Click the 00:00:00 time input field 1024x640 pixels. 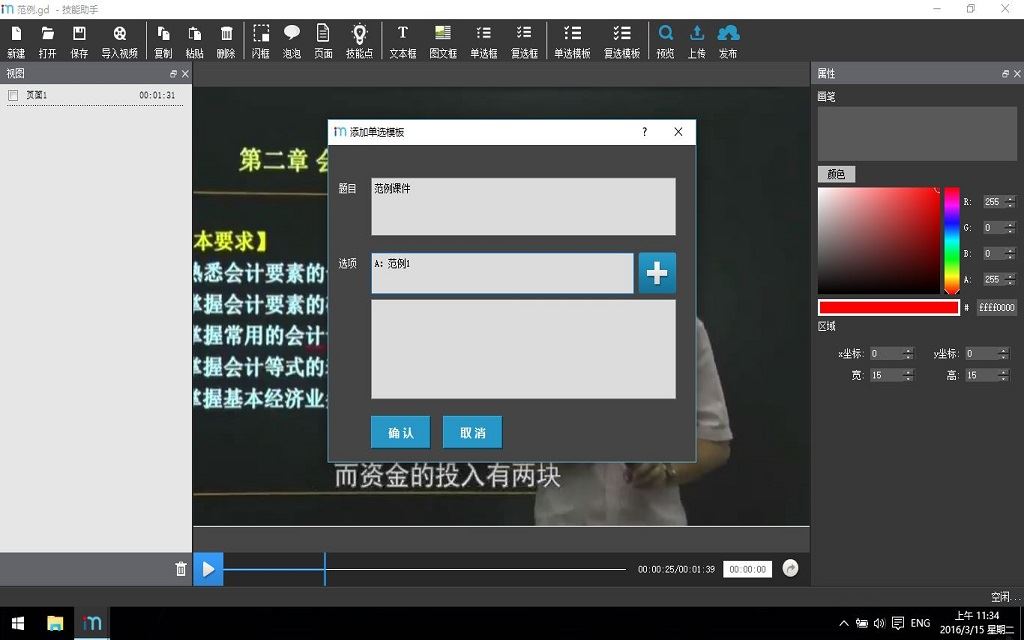pyautogui.click(x=747, y=569)
